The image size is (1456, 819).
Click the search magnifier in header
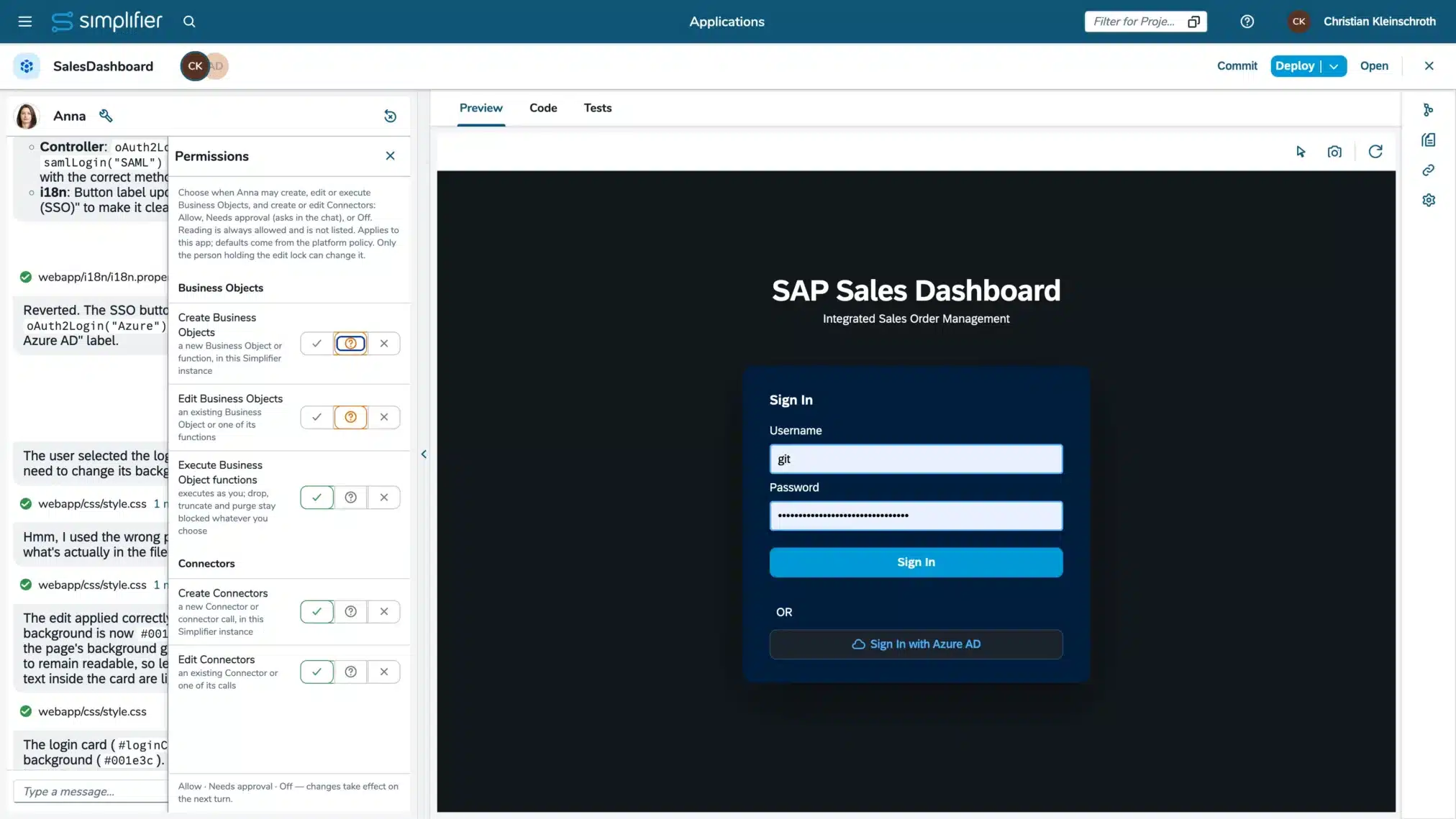point(189,22)
